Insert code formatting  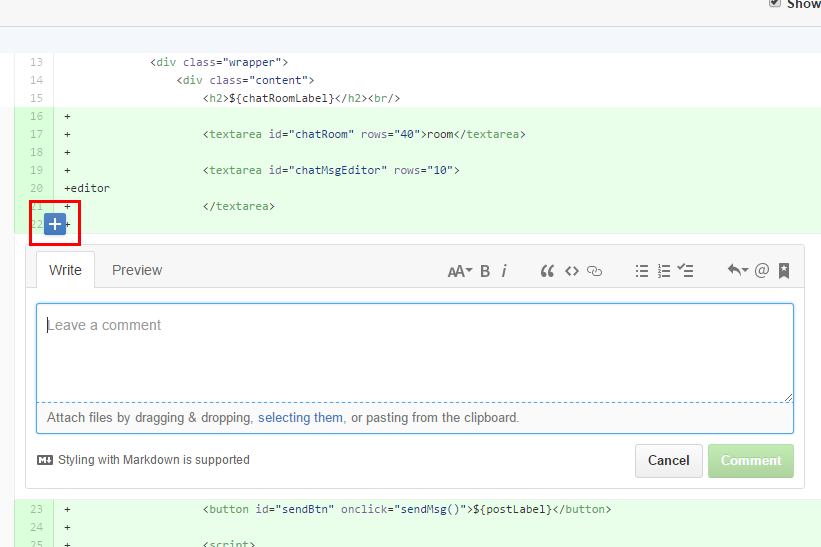point(571,271)
